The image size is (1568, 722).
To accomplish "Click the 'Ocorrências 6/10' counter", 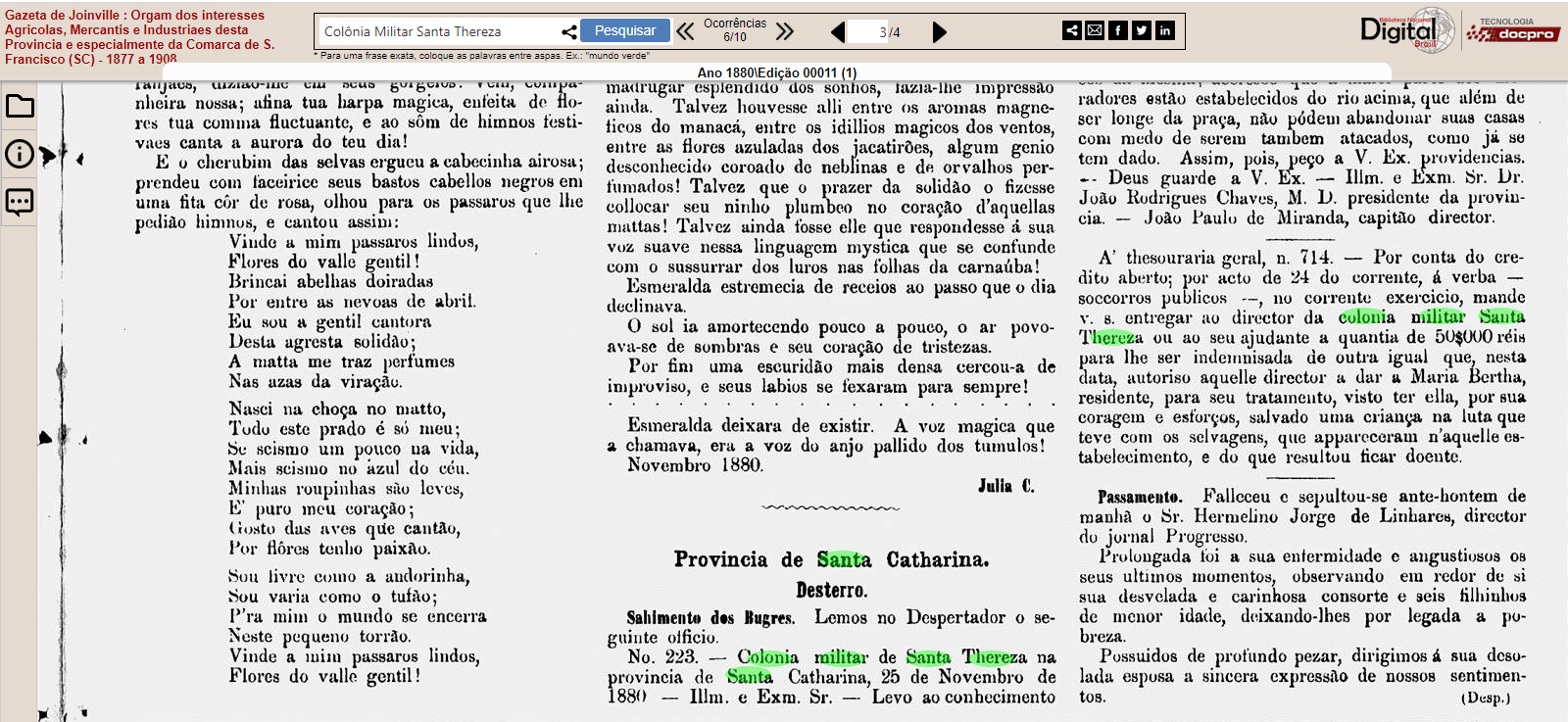I will (735, 30).
